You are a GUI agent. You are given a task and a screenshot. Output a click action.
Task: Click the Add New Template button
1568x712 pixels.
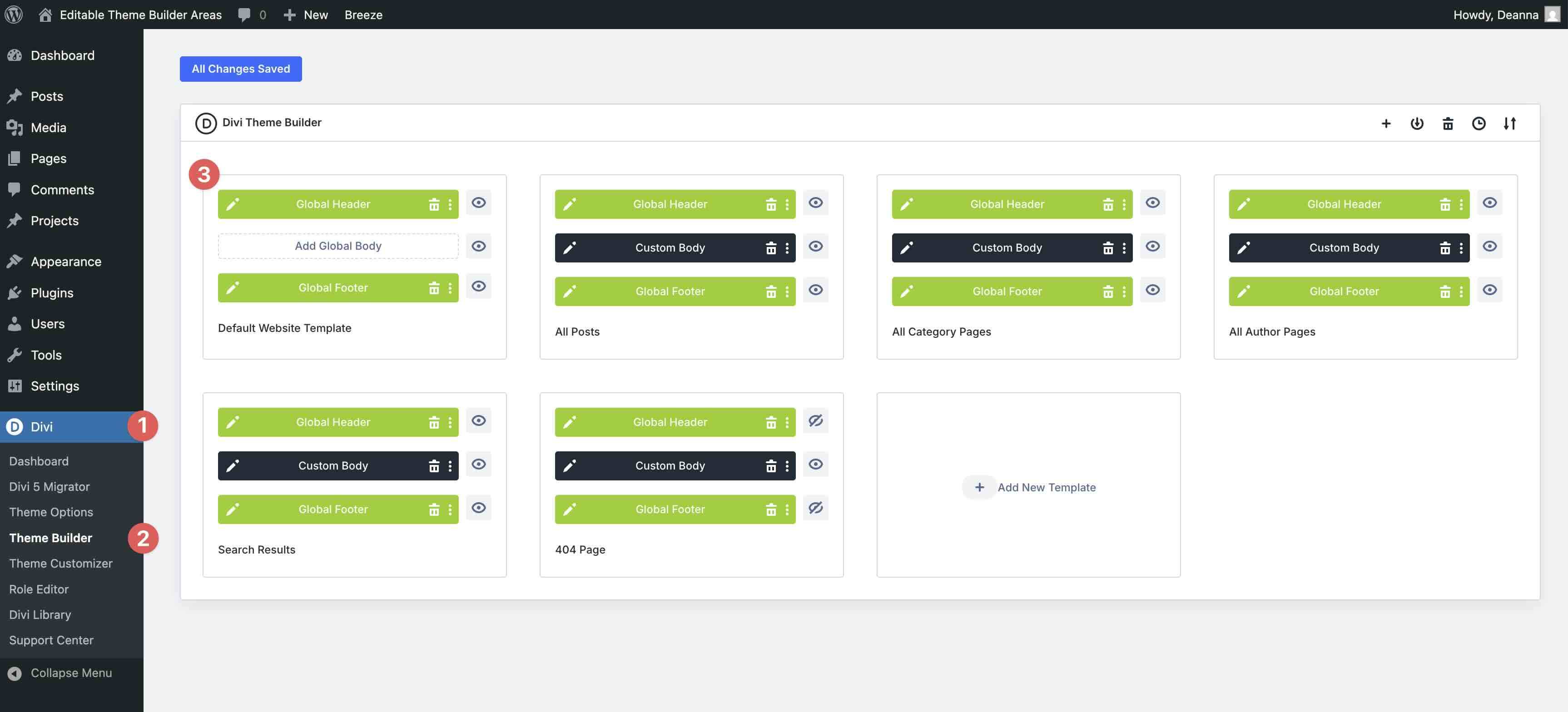pyautogui.click(x=1029, y=487)
